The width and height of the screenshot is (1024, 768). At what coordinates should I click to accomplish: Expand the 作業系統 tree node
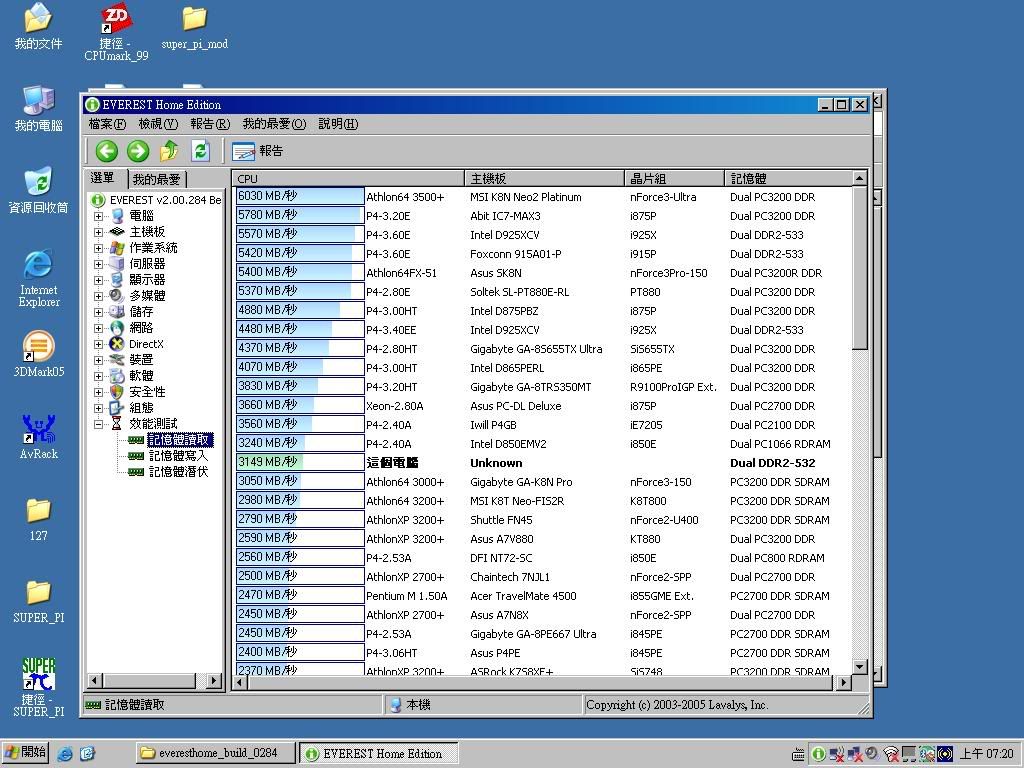(x=98, y=248)
